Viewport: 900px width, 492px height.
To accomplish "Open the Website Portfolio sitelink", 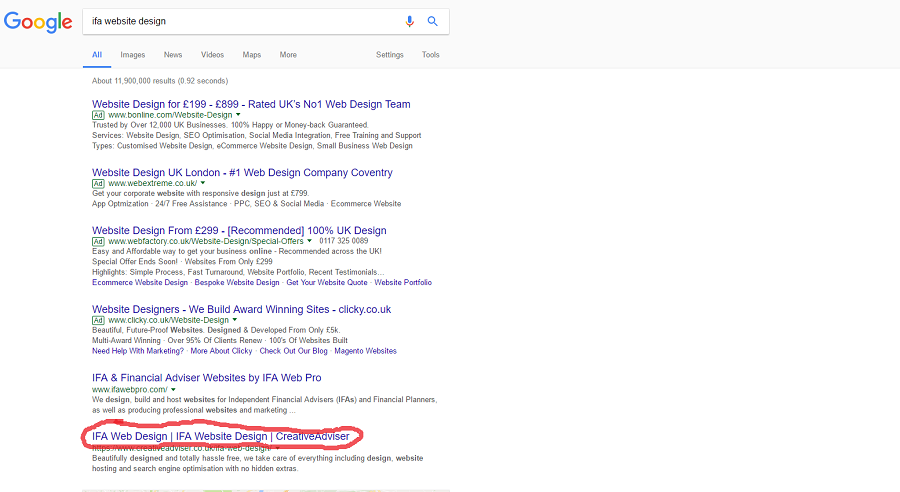I will (403, 282).
